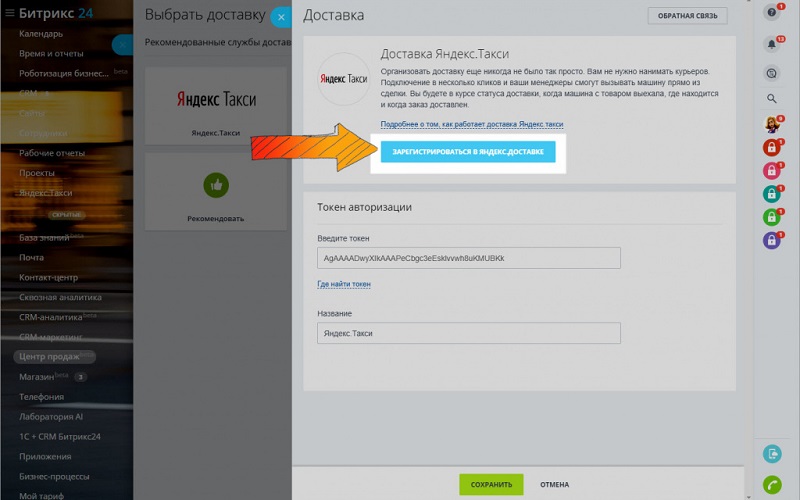
Task: Open the Где найти токен link
Action: [344, 284]
